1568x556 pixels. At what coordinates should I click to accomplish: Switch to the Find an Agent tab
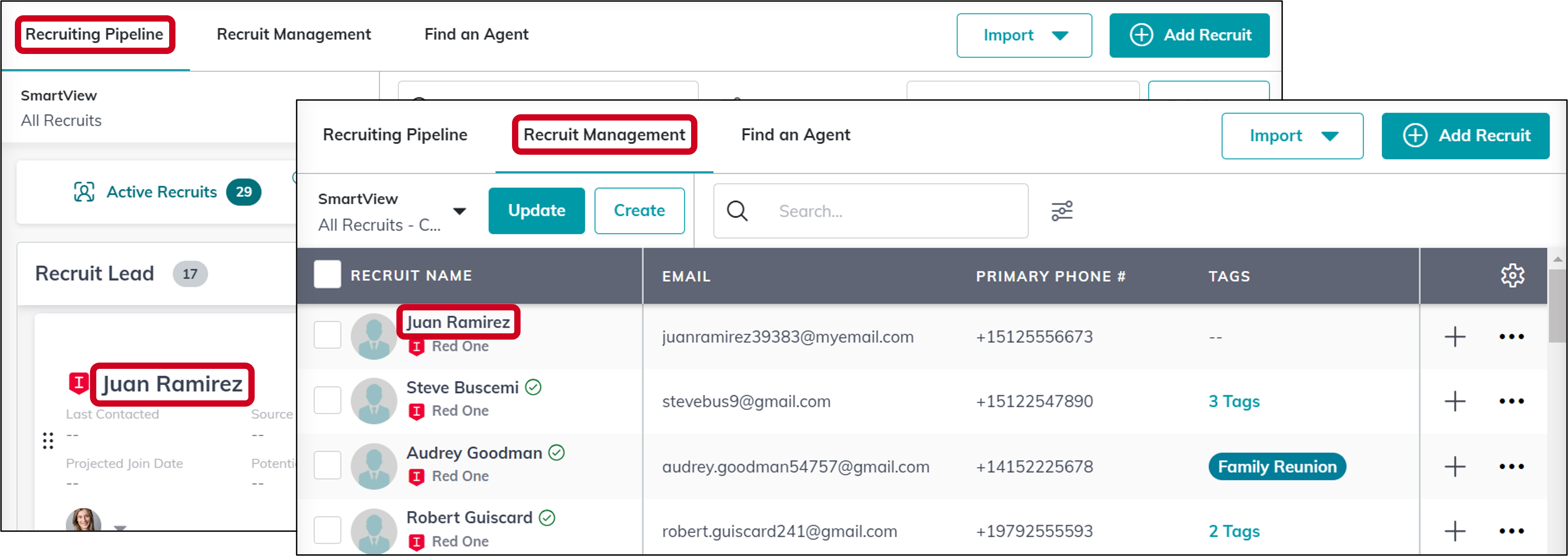795,135
